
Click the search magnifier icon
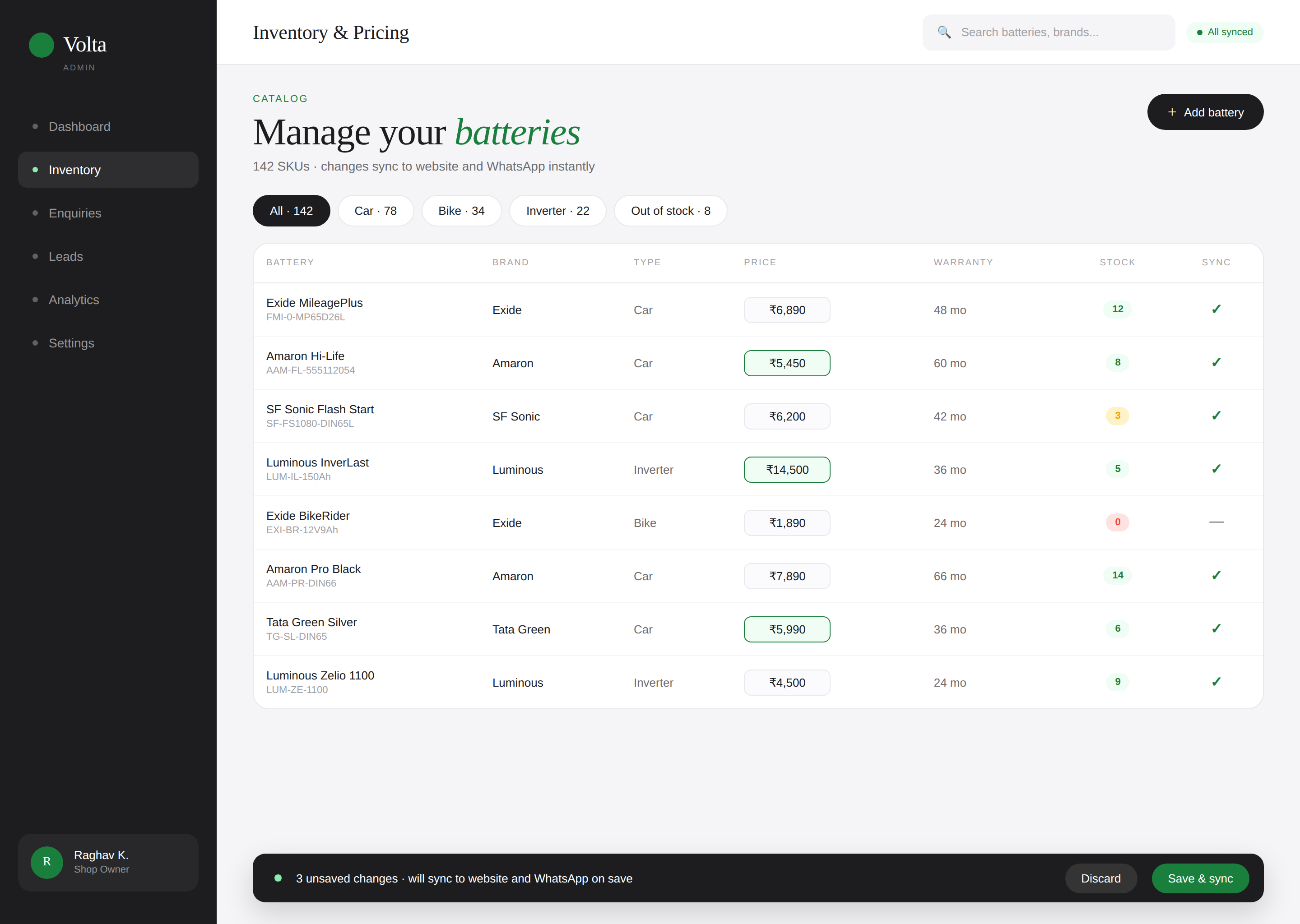click(x=944, y=32)
